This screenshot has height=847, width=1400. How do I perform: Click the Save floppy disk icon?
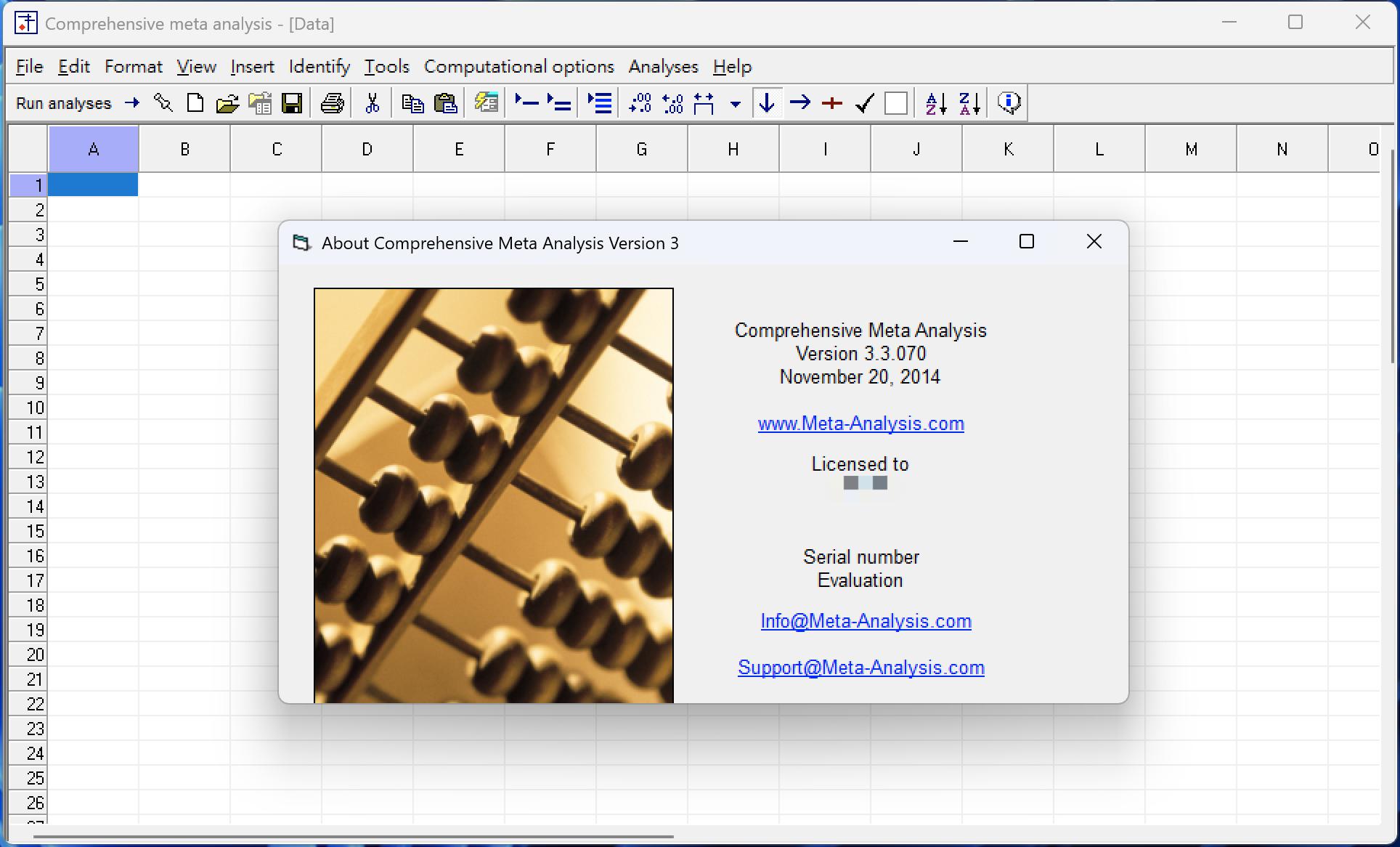(292, 103)
